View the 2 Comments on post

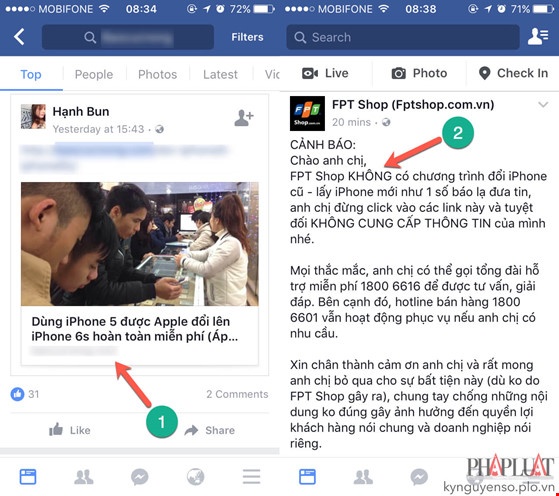(237, 394)
